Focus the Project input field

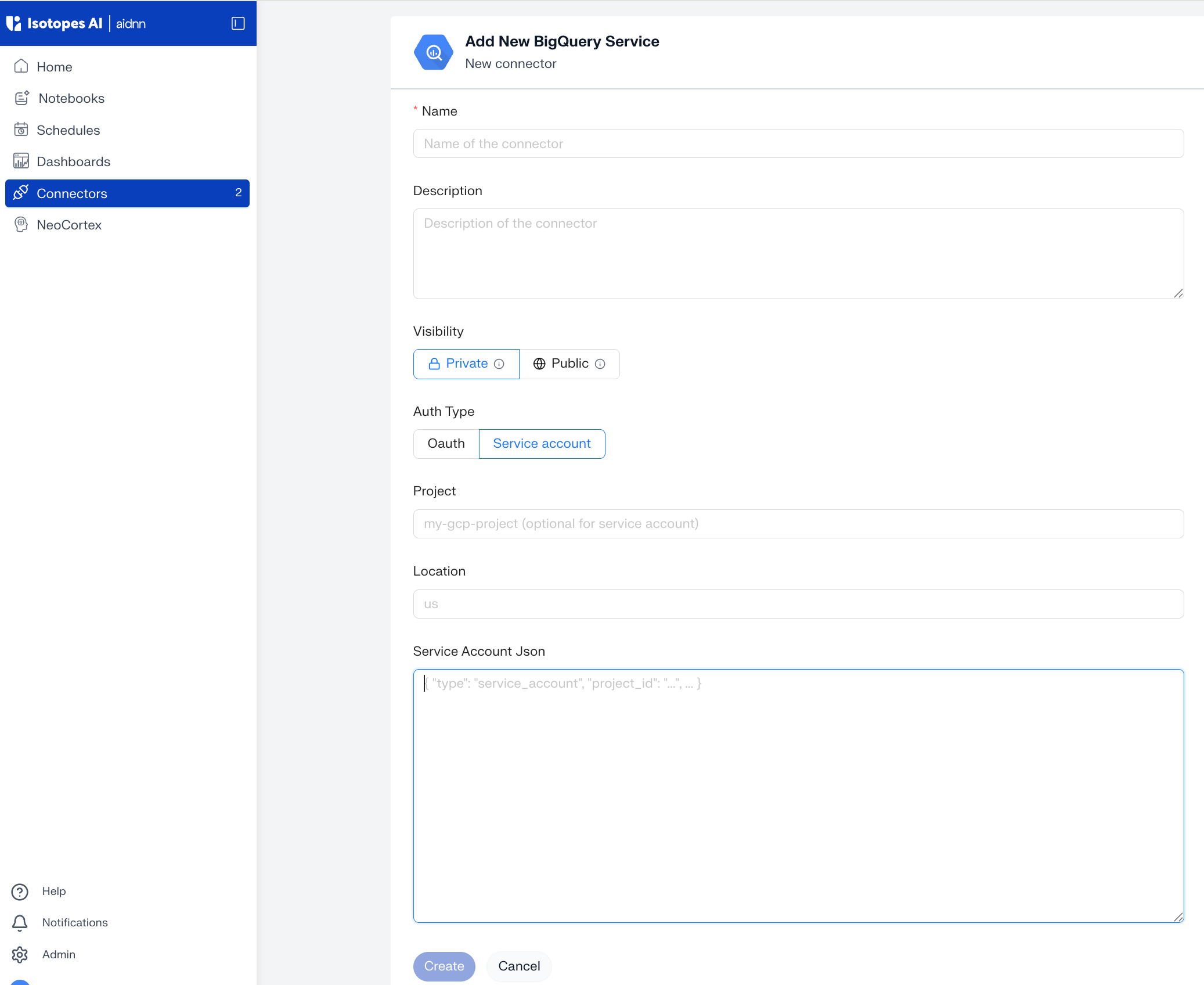coord(798,524)
